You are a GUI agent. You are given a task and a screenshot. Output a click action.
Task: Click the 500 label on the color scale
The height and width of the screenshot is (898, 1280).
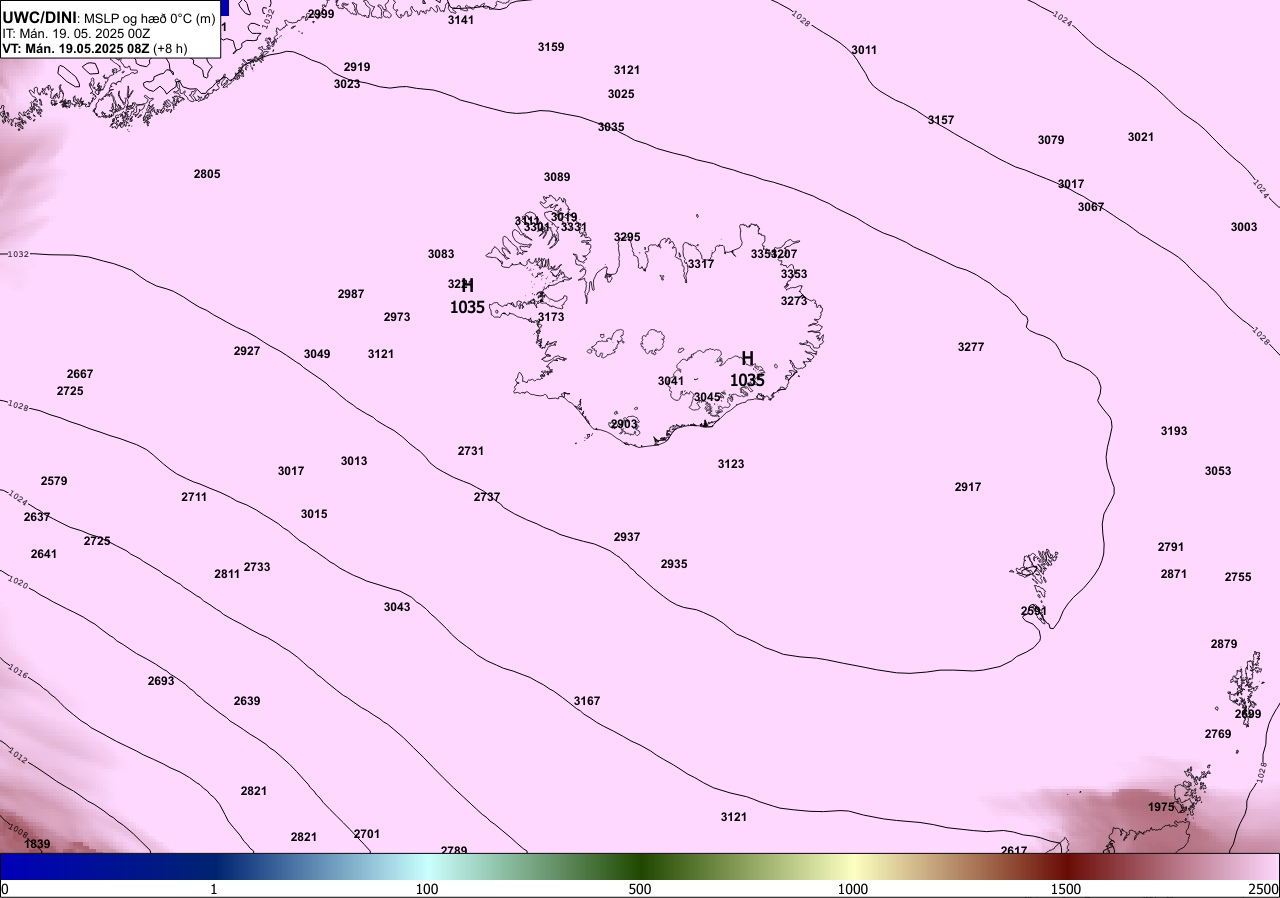(640, 889)
